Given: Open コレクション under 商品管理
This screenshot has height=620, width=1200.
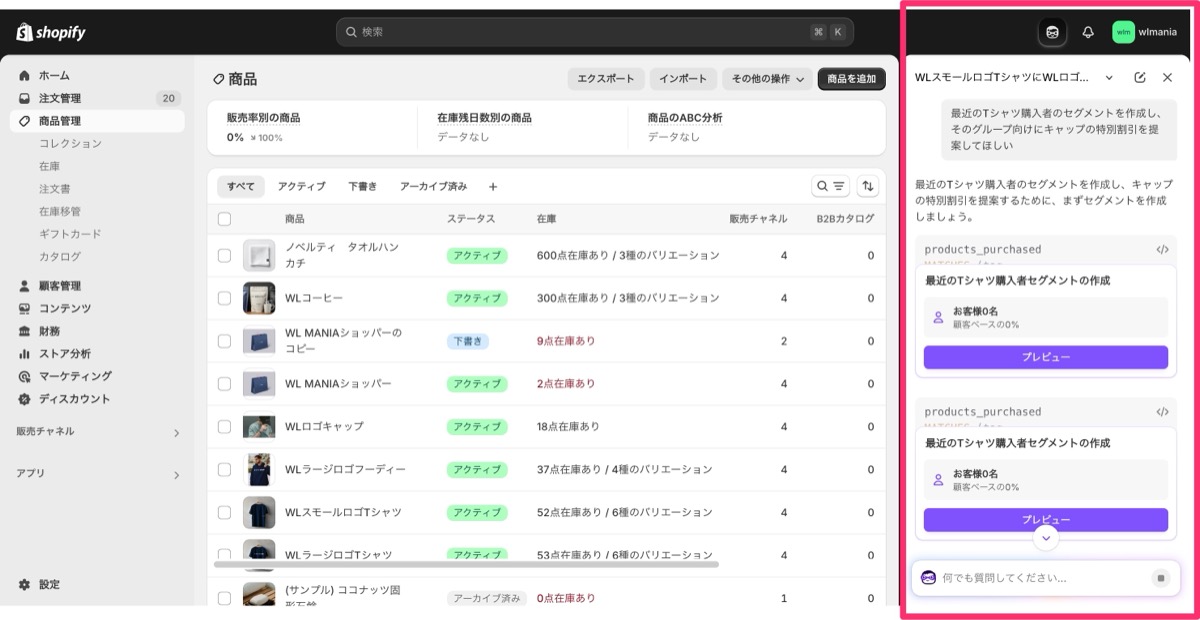Looking at the screenshot, I should [x=70, y=143].
